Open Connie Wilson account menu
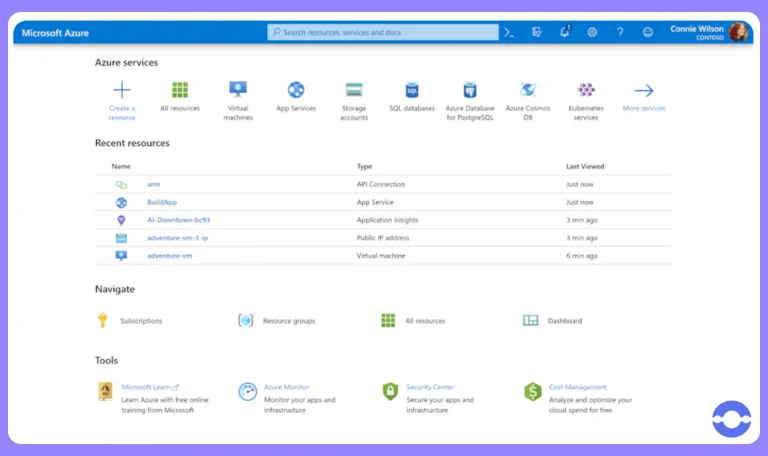The image size is (768, 456). 709,32
